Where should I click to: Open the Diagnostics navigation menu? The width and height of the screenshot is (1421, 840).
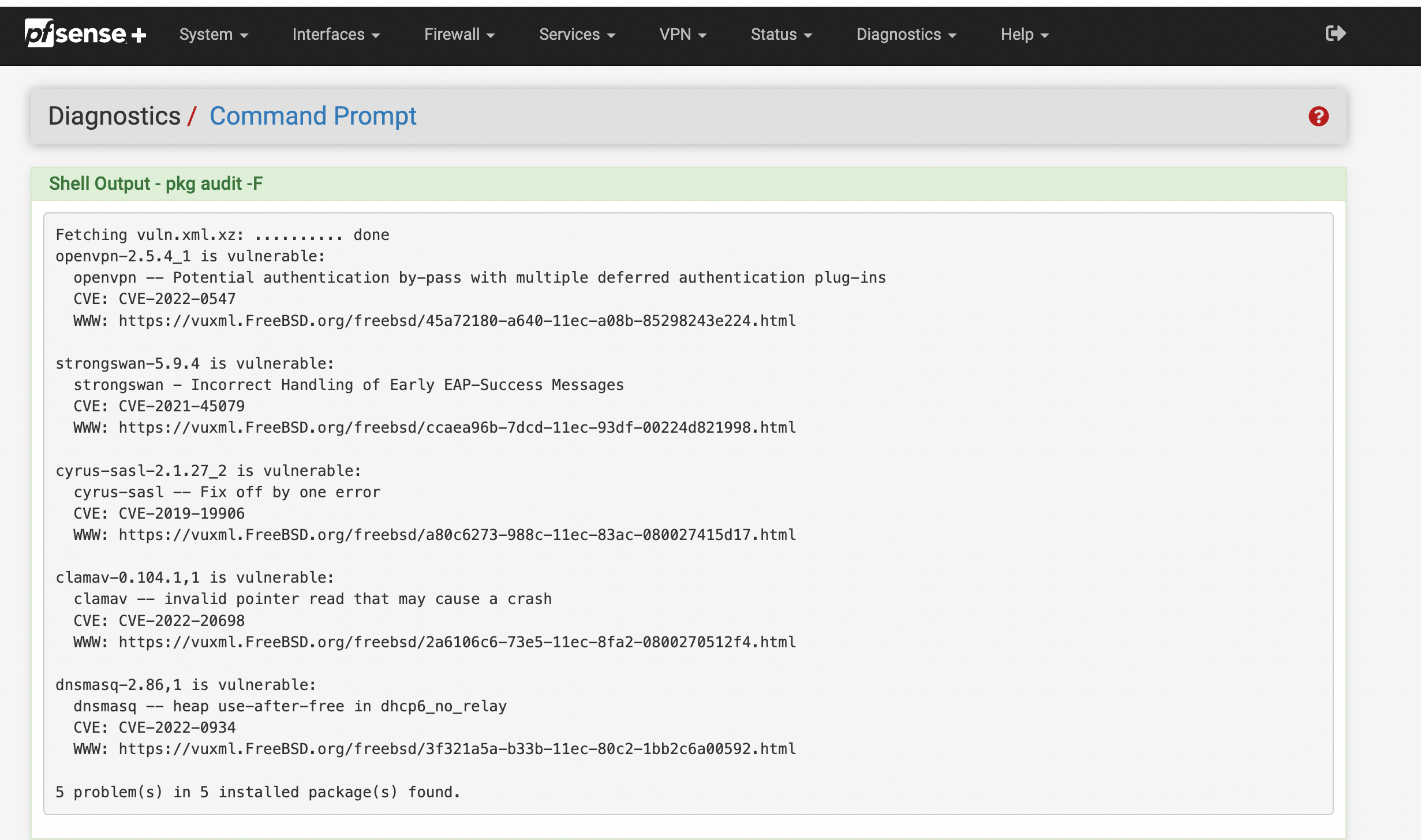tap(906, 35)
